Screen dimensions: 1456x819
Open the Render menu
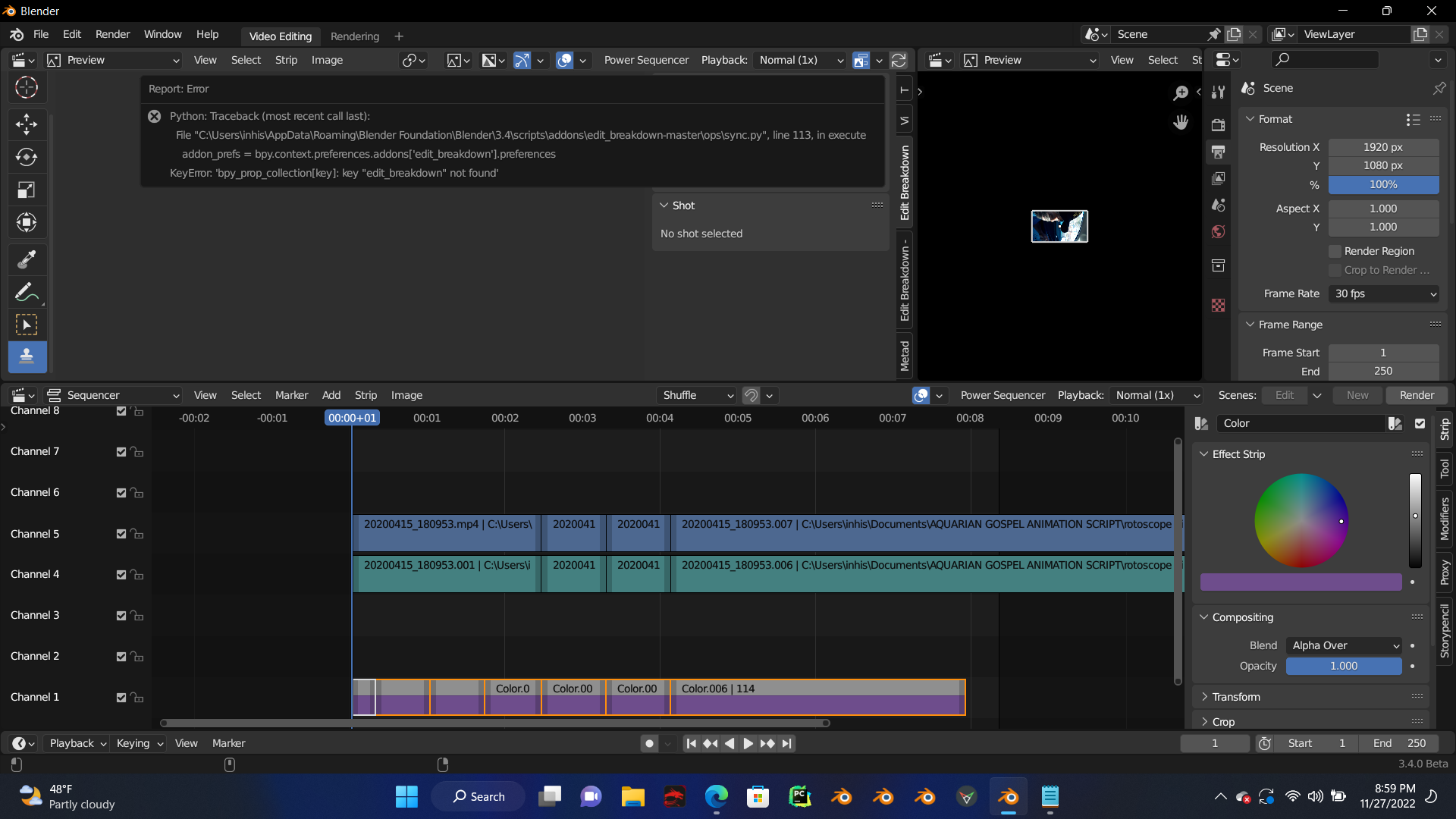[x=112, y=34]
